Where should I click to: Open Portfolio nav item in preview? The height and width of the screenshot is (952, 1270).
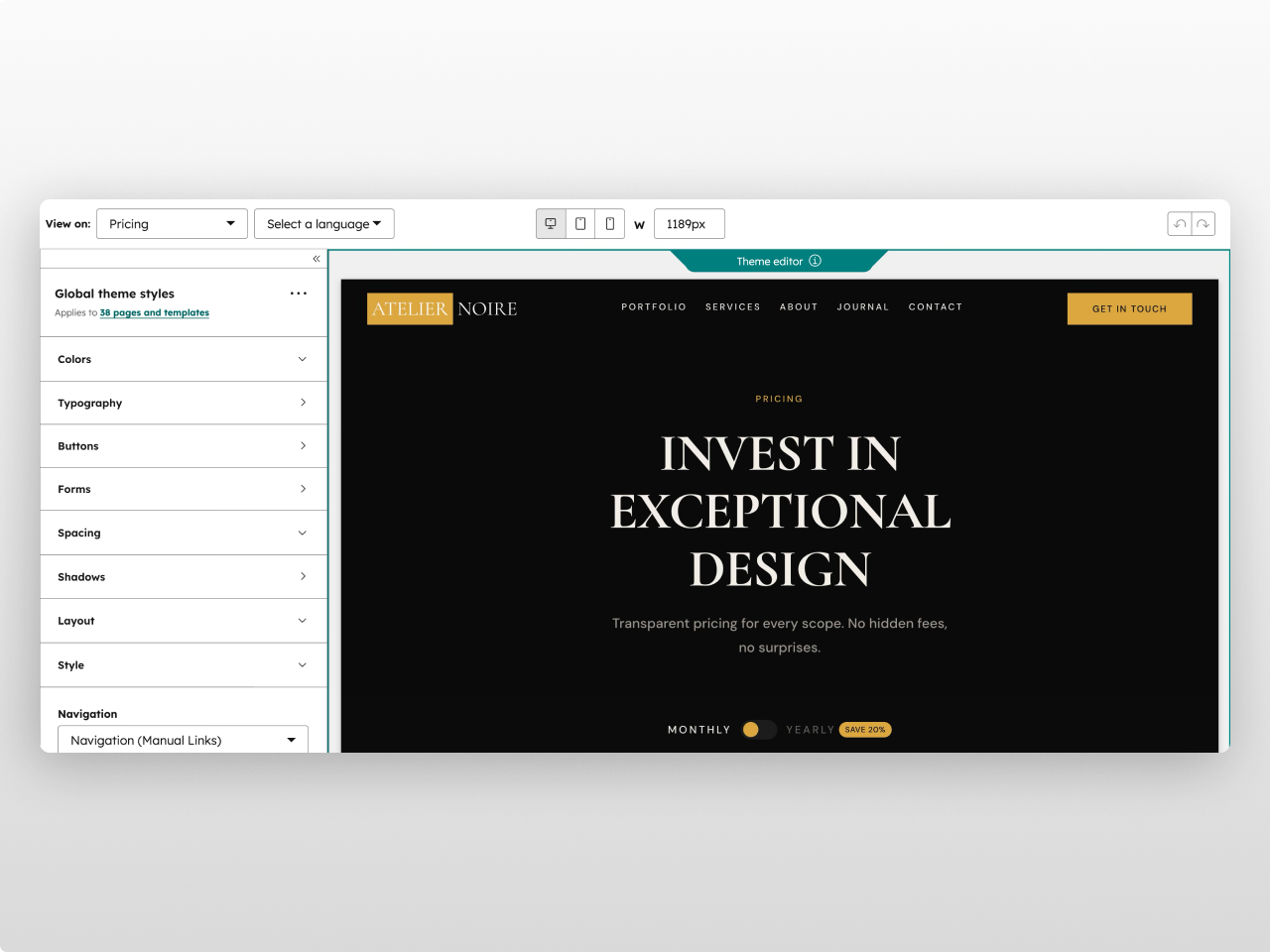point(654,307)
